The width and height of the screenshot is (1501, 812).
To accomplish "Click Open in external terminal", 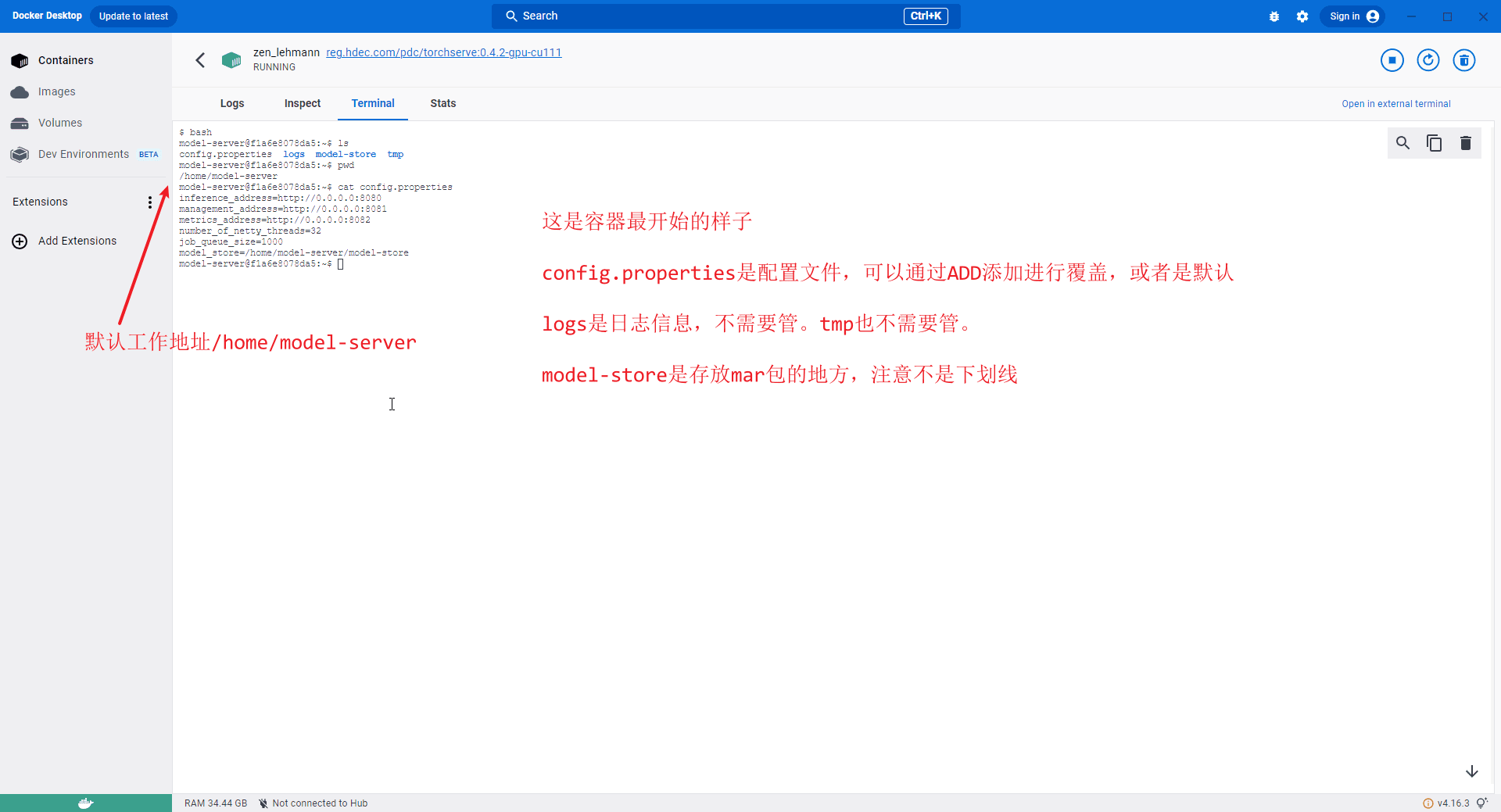I will pos(1395,104).
